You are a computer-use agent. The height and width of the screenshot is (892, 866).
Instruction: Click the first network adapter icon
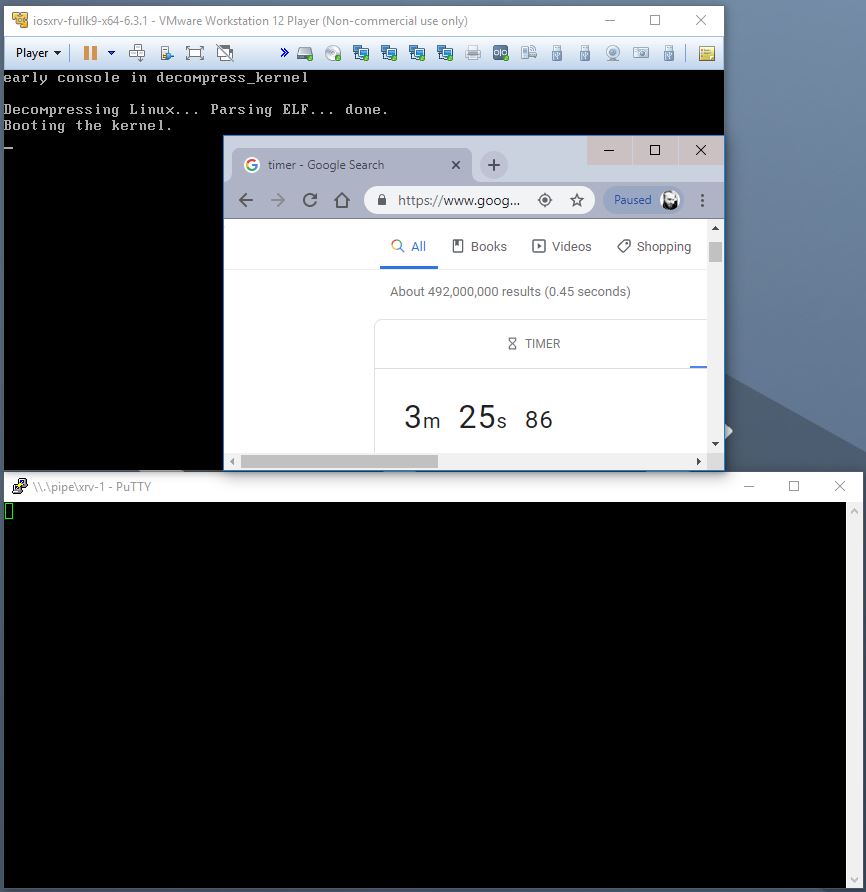click(x=360, y=52)
